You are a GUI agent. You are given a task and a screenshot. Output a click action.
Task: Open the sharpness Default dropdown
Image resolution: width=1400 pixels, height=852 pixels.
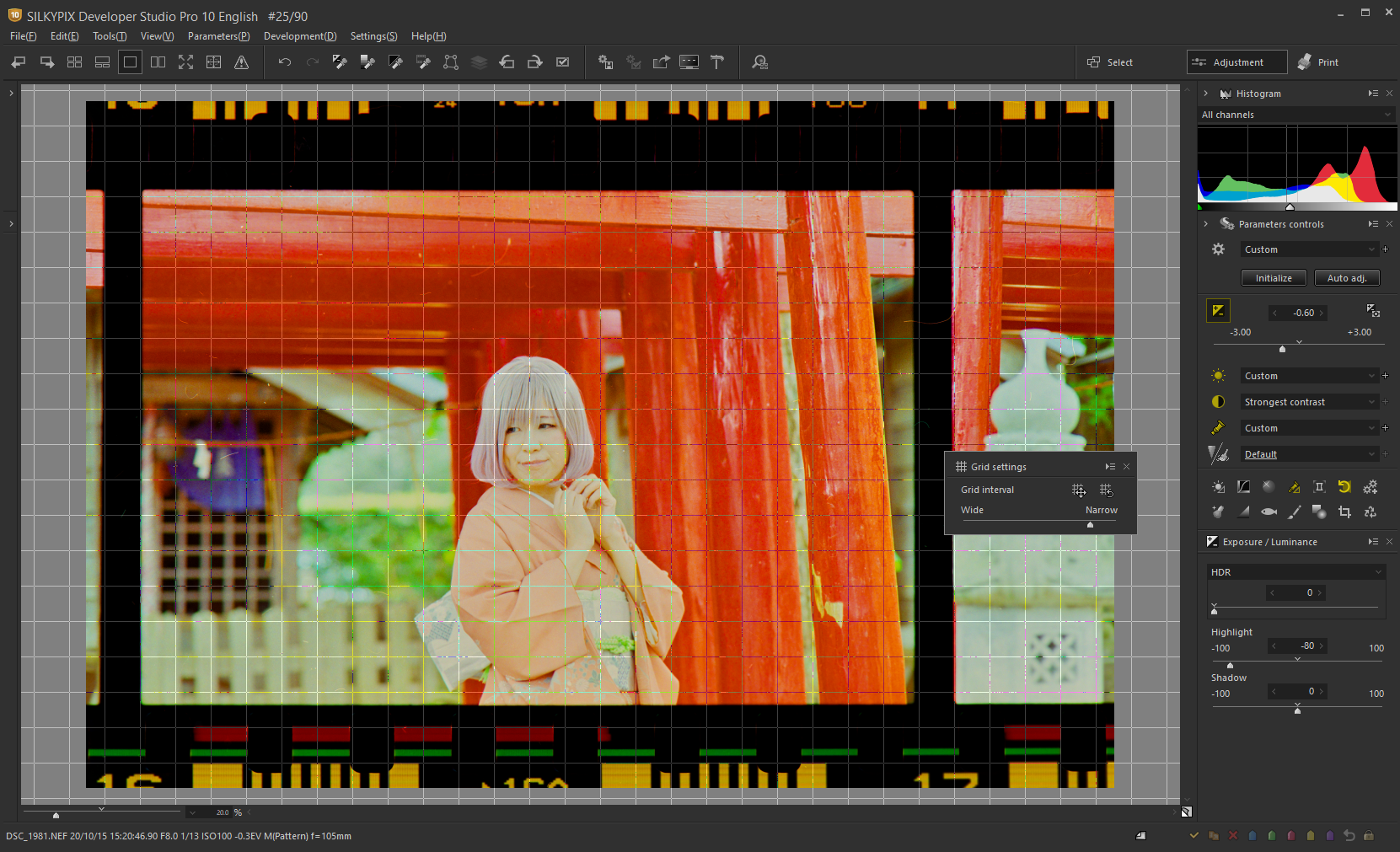point(1309,454)
